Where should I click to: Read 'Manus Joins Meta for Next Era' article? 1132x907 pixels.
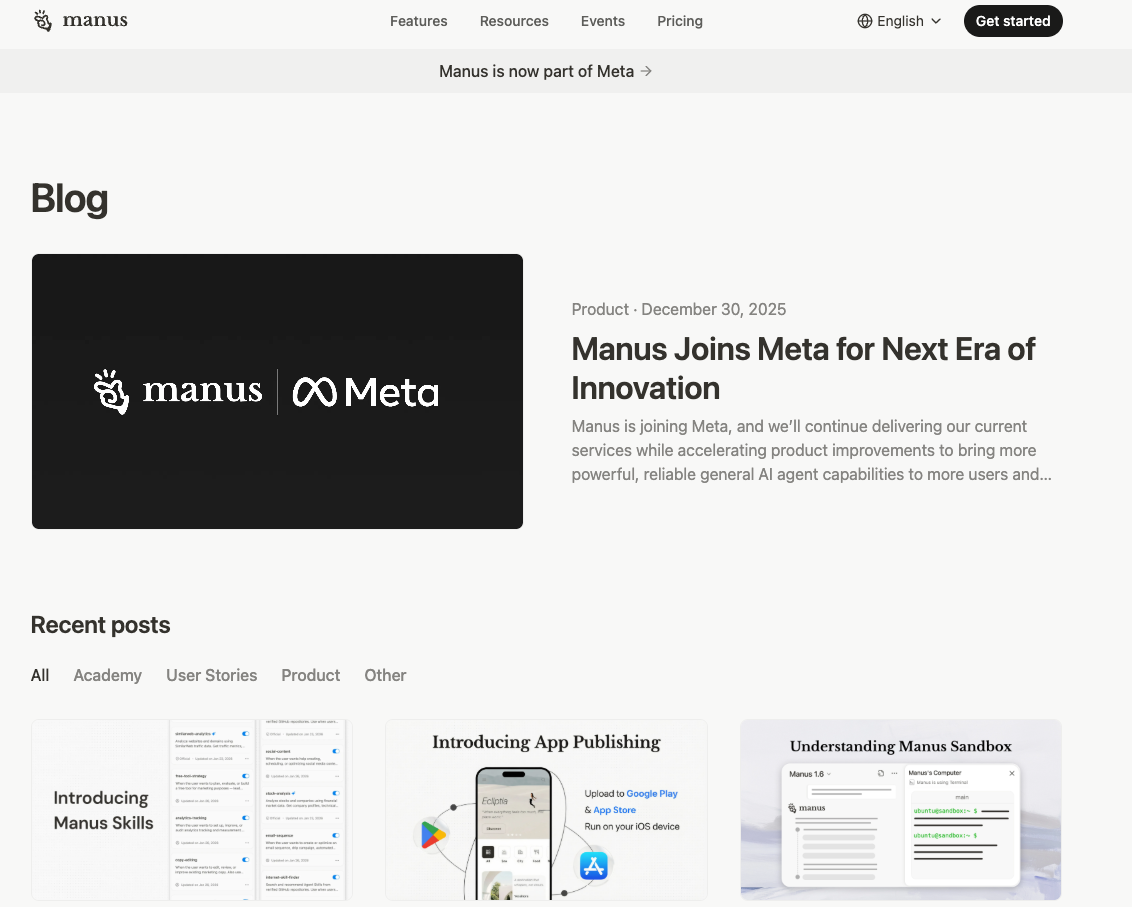click(803, 368)
